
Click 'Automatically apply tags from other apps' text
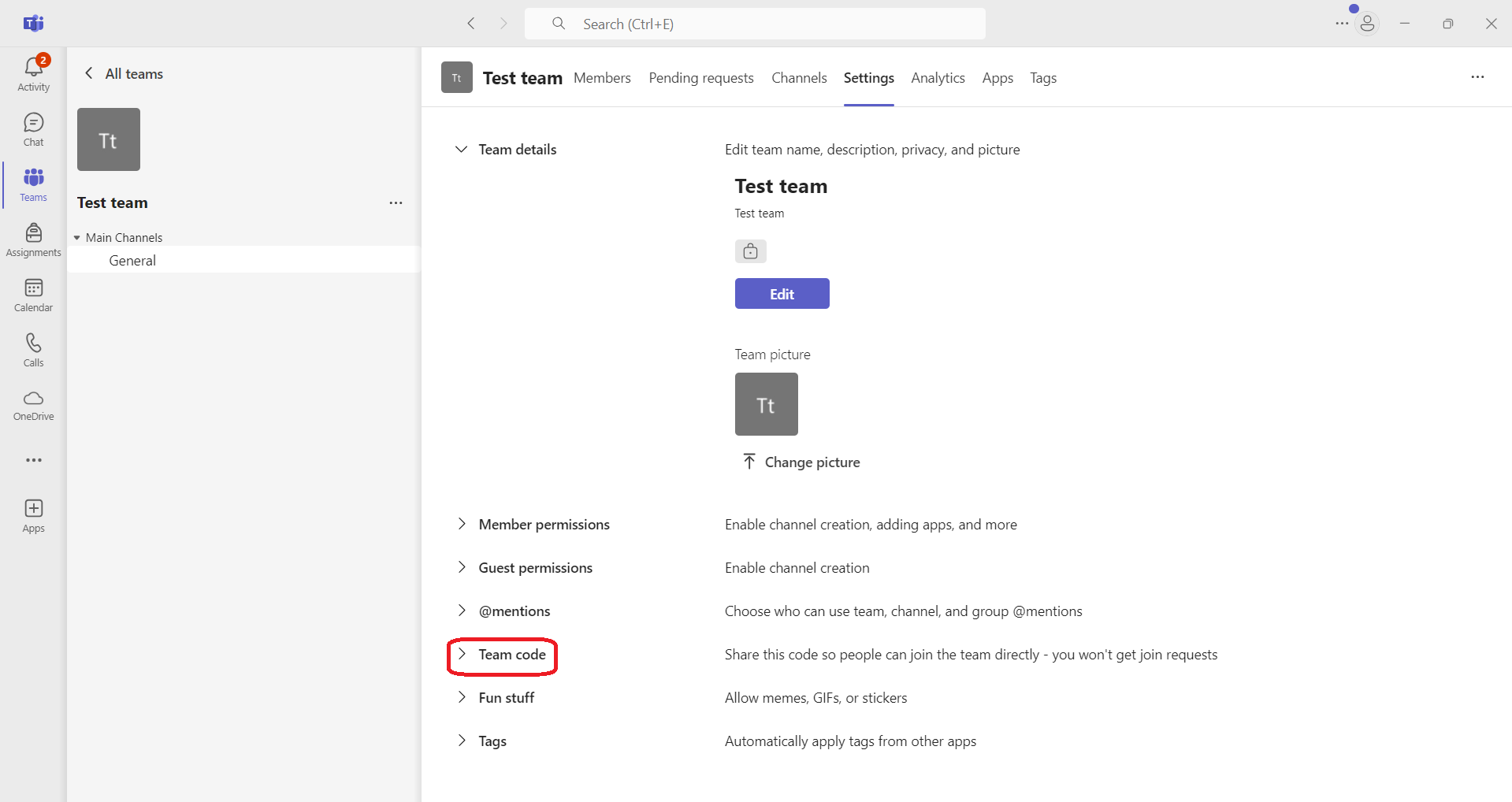[850, 741]
